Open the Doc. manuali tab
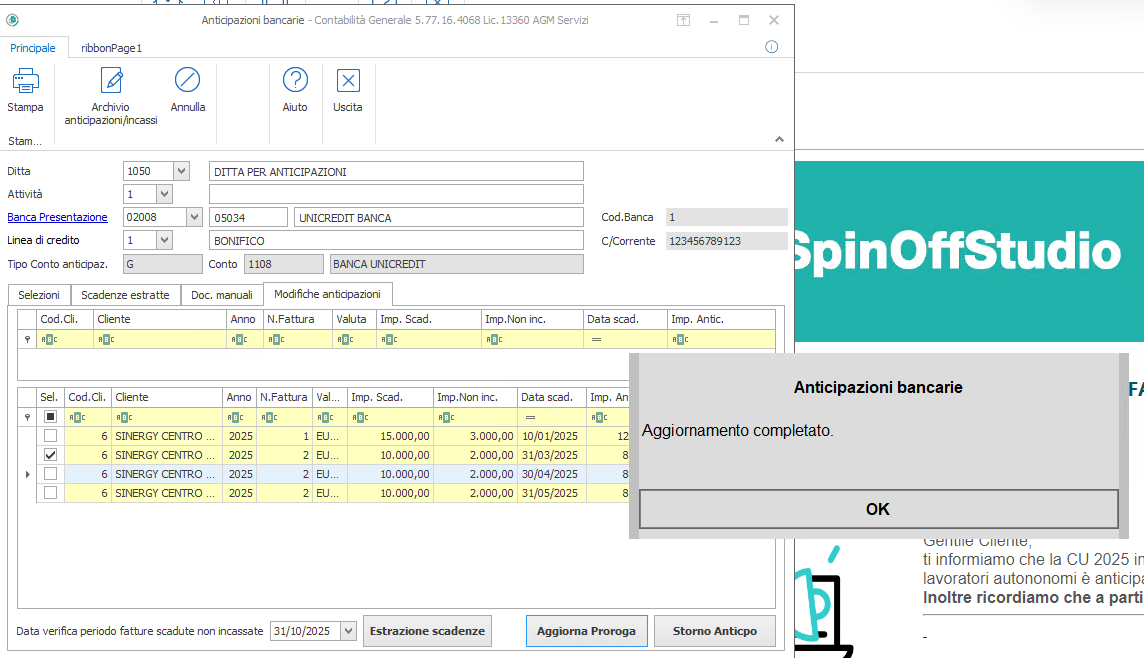 tap(222, 295)
